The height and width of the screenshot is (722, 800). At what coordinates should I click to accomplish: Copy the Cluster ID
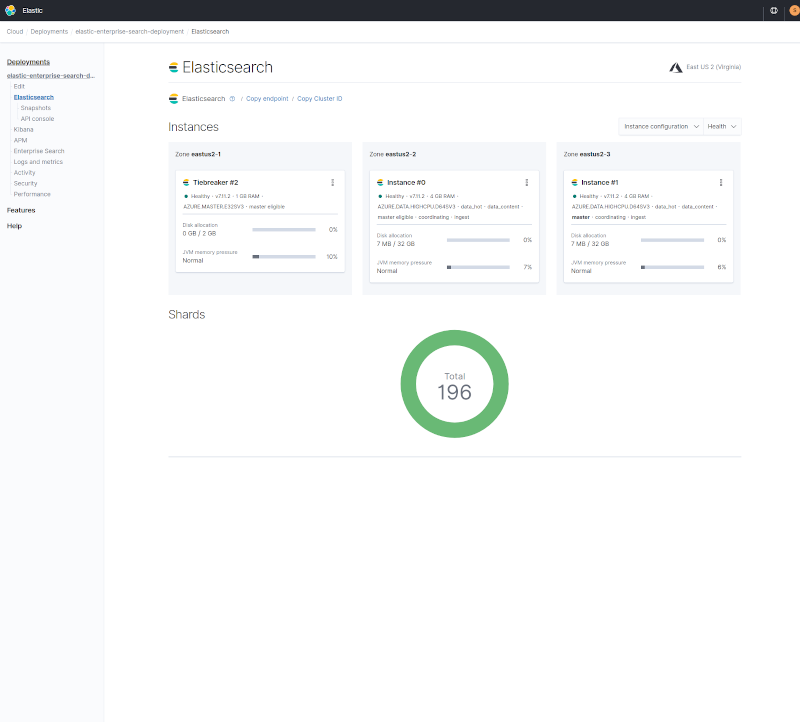[x=319, y=99]
